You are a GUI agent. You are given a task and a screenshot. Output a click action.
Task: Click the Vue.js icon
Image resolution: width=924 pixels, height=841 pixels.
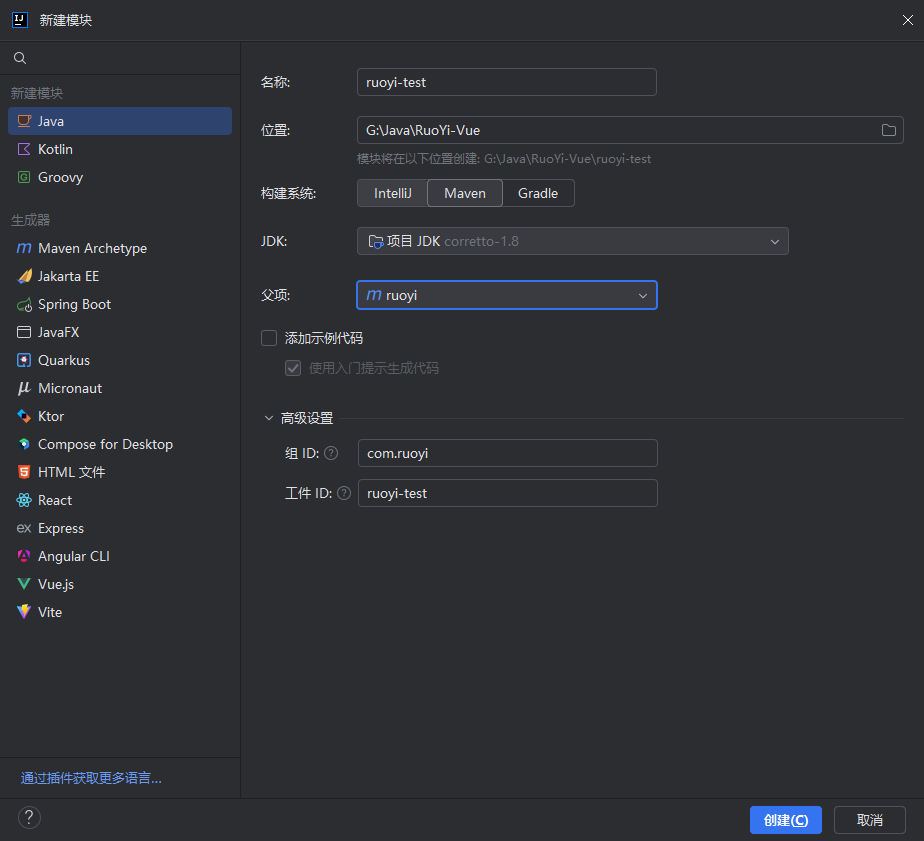[24, 584]
